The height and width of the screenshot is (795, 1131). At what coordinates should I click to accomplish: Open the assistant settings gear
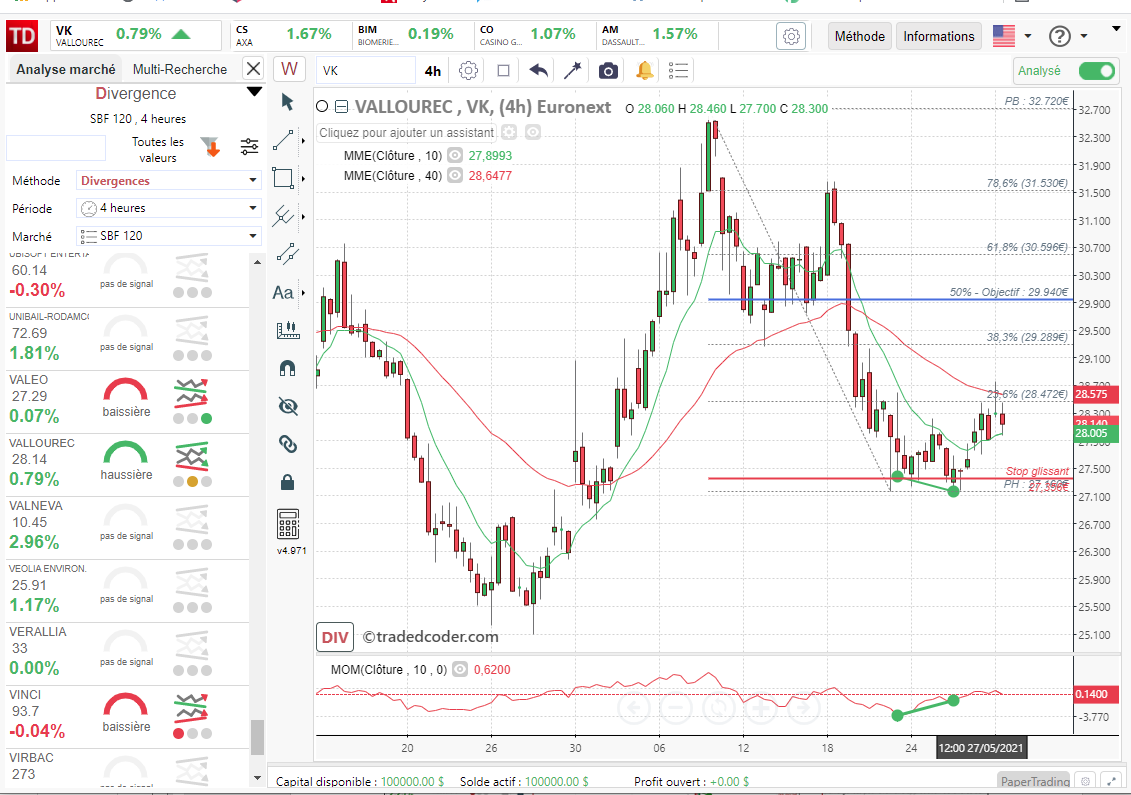point(509,132)
